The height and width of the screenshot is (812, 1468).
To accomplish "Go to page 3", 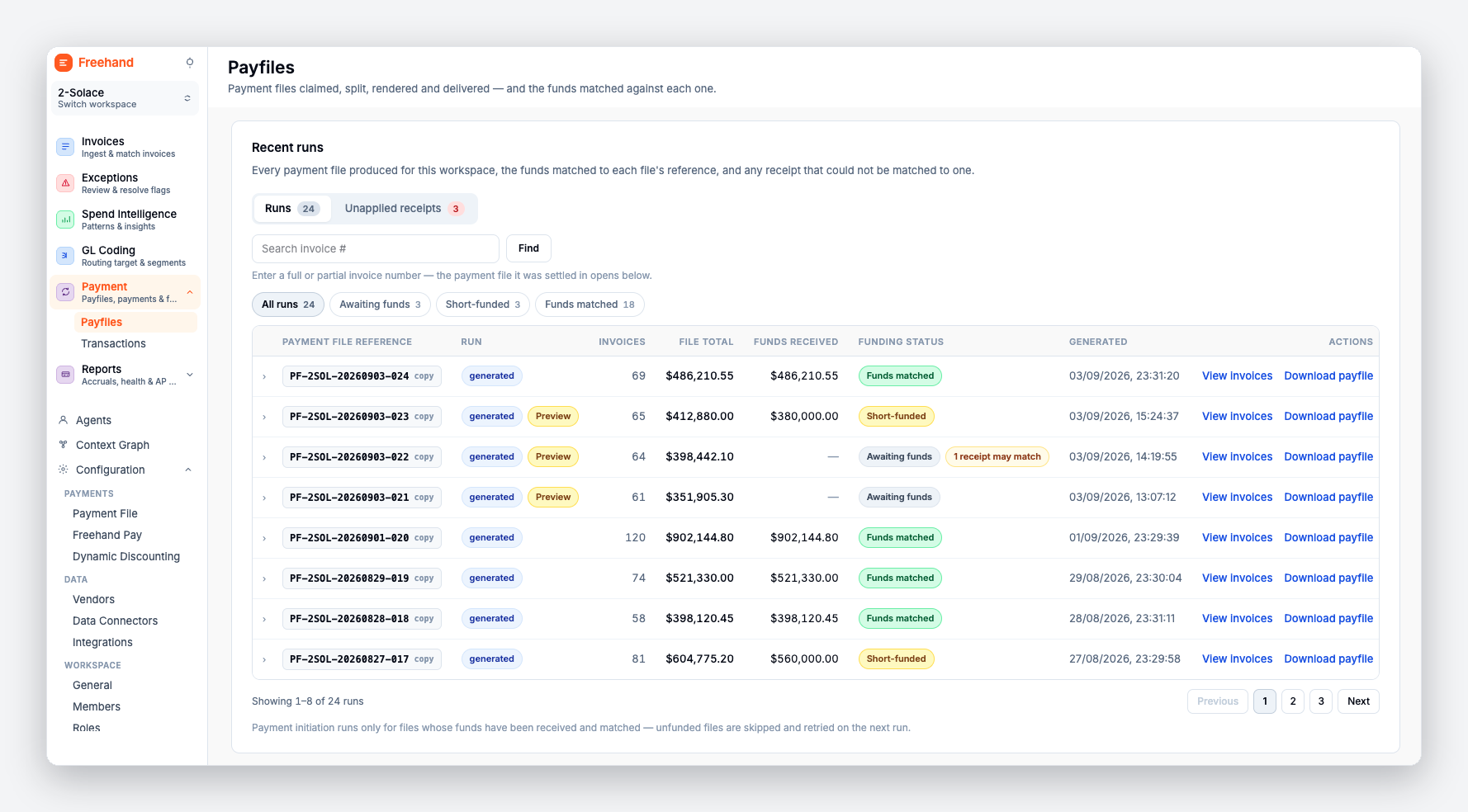I will (x=1321, y=701).
